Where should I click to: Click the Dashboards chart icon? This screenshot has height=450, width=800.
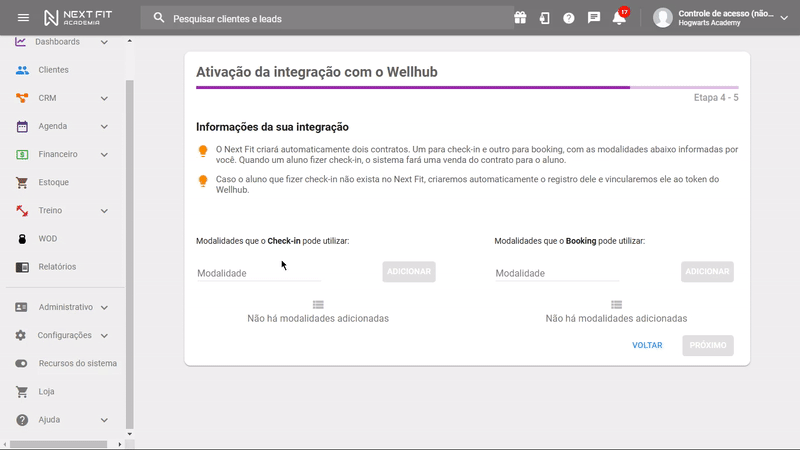(x=20, y=42)
